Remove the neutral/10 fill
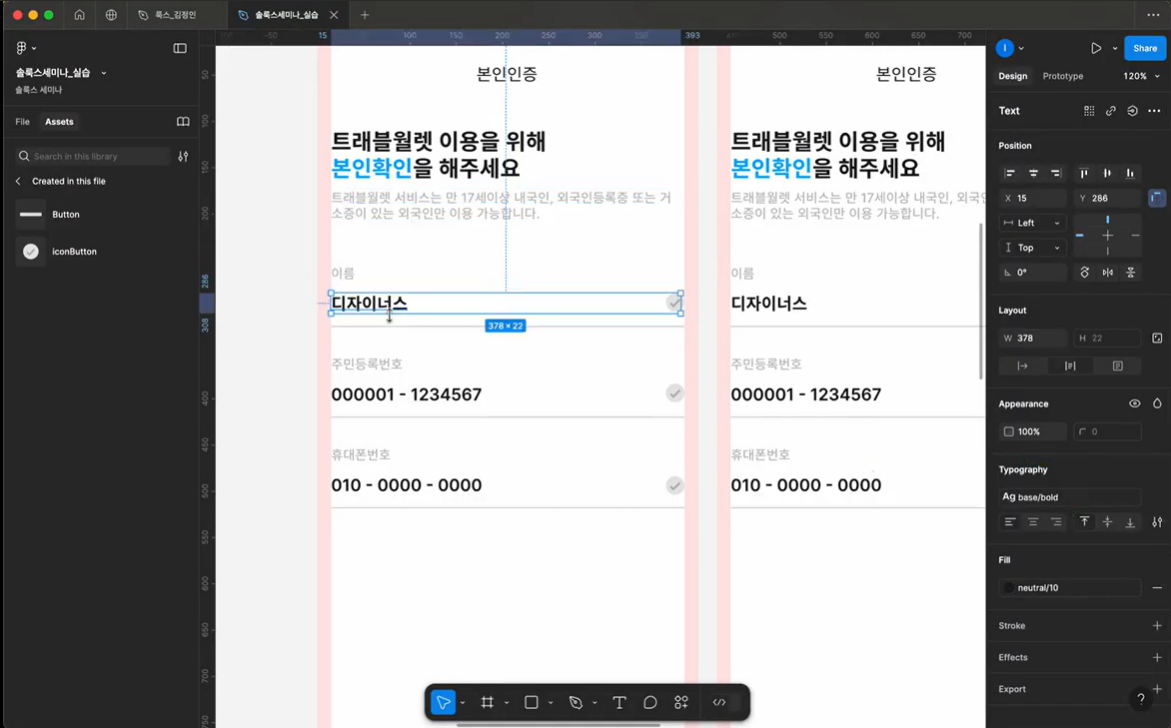The width and height of the screenshot is (1171, 728). click(1157, 588)
